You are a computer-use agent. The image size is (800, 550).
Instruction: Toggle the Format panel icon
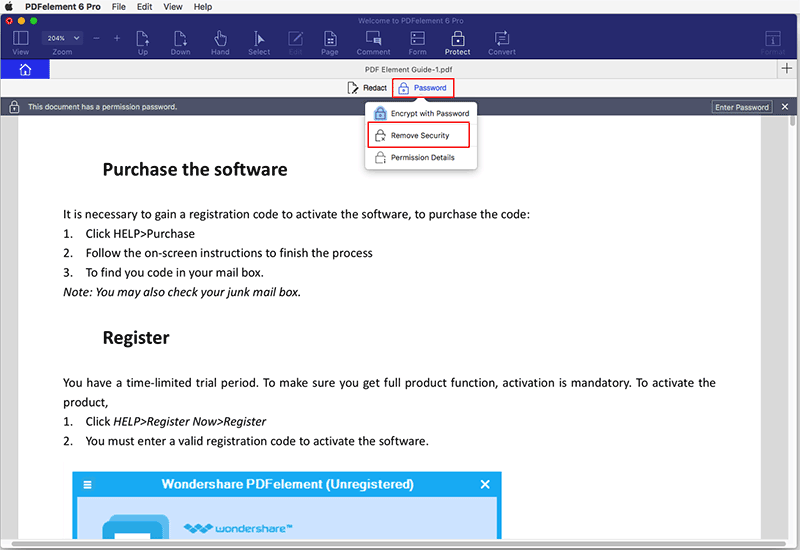click(772, 38)
